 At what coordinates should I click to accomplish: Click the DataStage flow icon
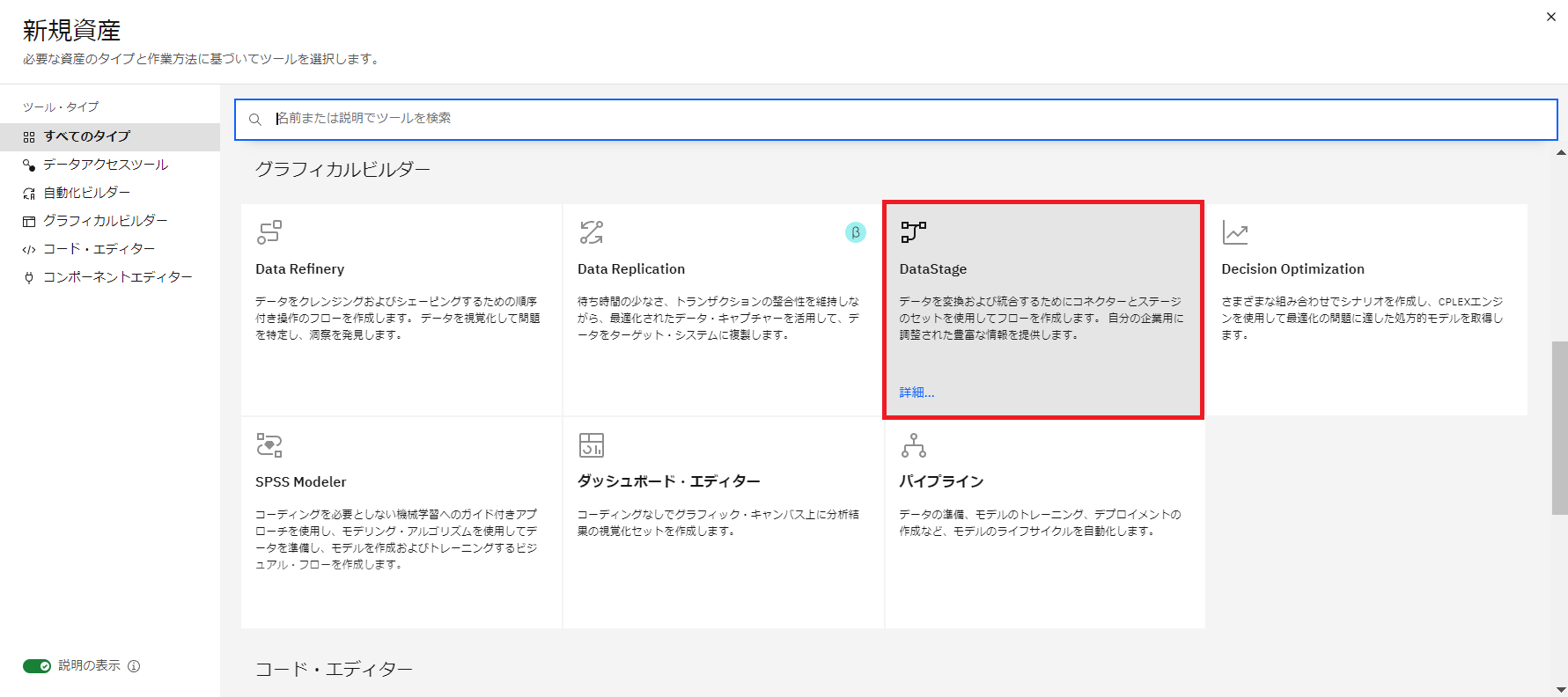pyautogui.click(x=913, y=232)
